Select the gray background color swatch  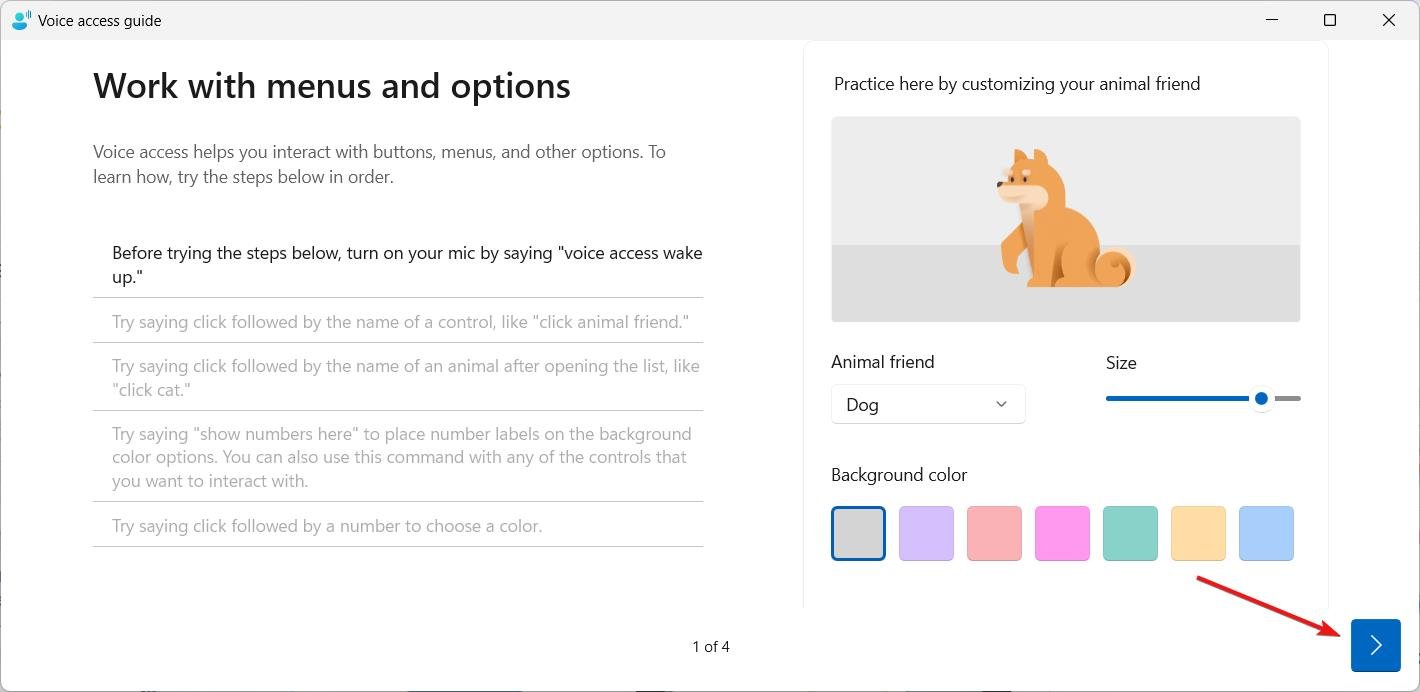(x=858, y=533)
